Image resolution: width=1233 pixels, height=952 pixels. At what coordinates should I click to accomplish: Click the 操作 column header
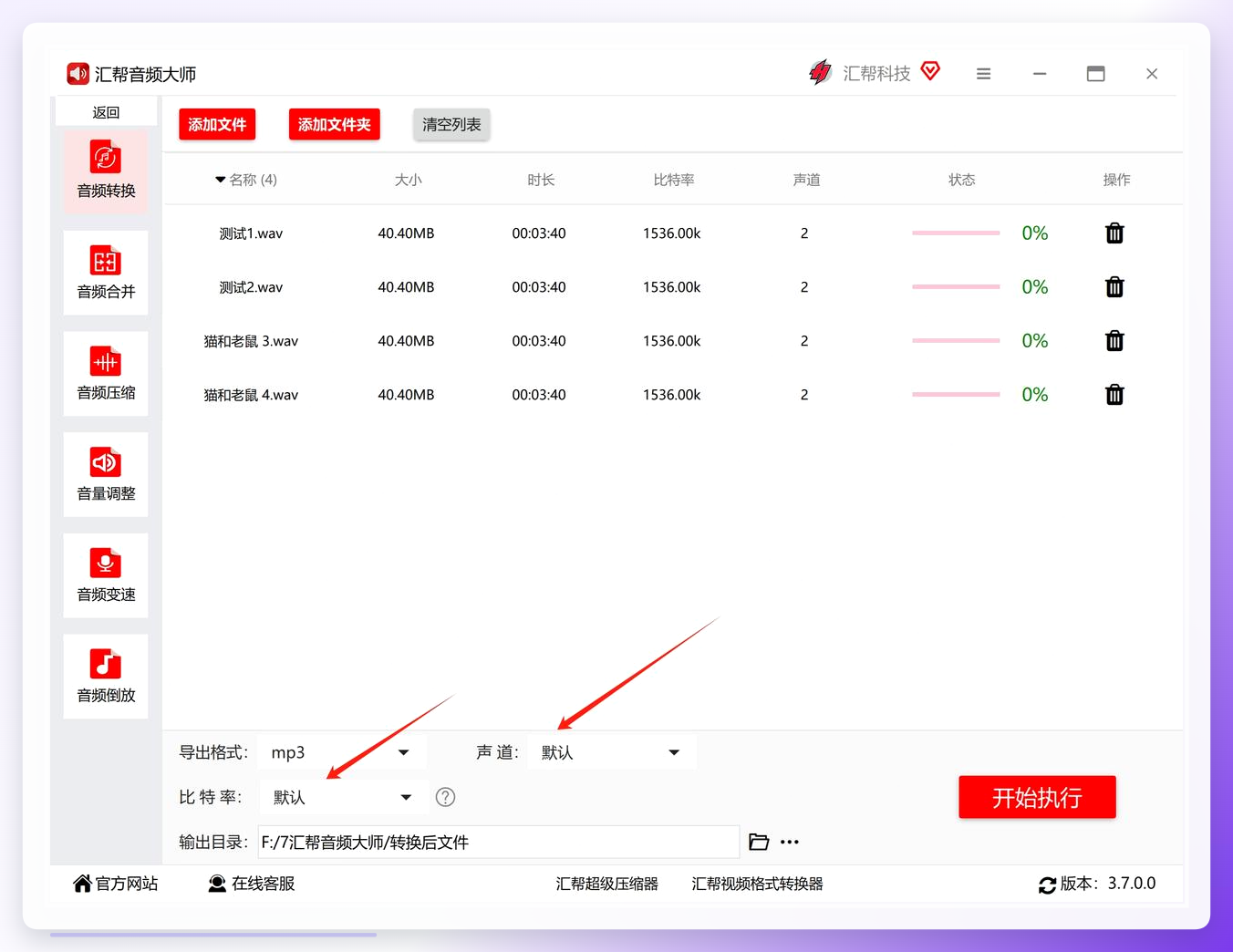point(1116,180)
